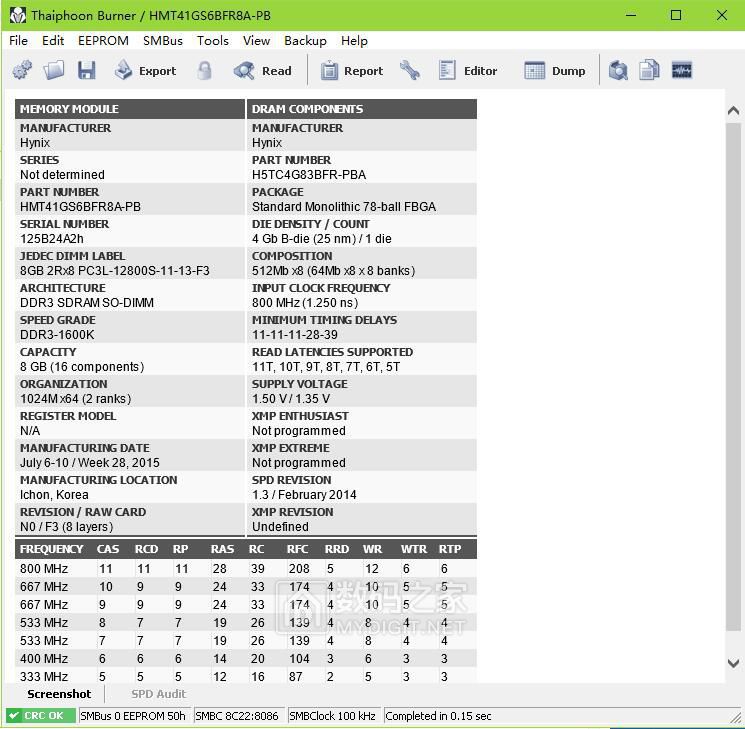This screenshot has width=745, height=729.
Task: Open the View menu
Action: pyautogui.click(x=257, y=41)
